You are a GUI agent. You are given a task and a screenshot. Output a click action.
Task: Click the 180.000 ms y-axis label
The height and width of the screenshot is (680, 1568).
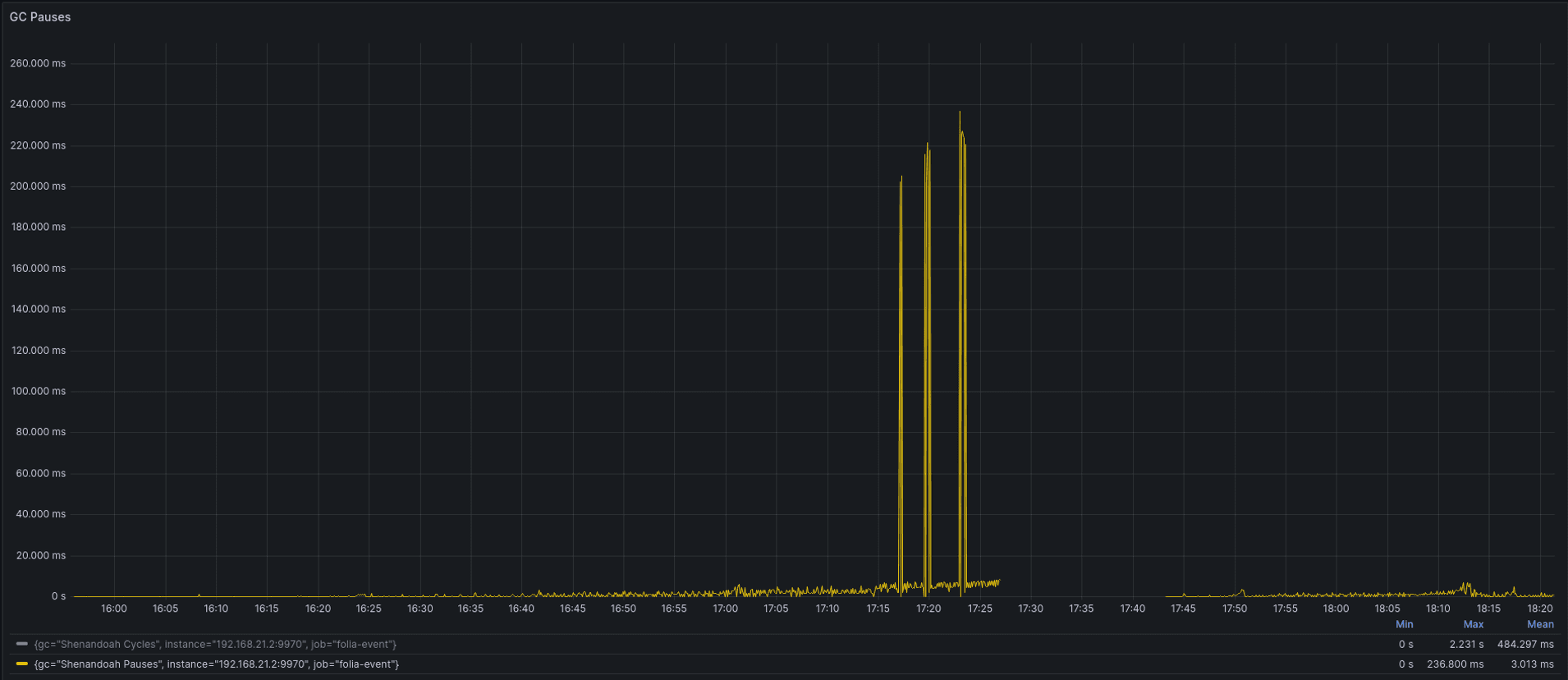[x=38, y=227]
